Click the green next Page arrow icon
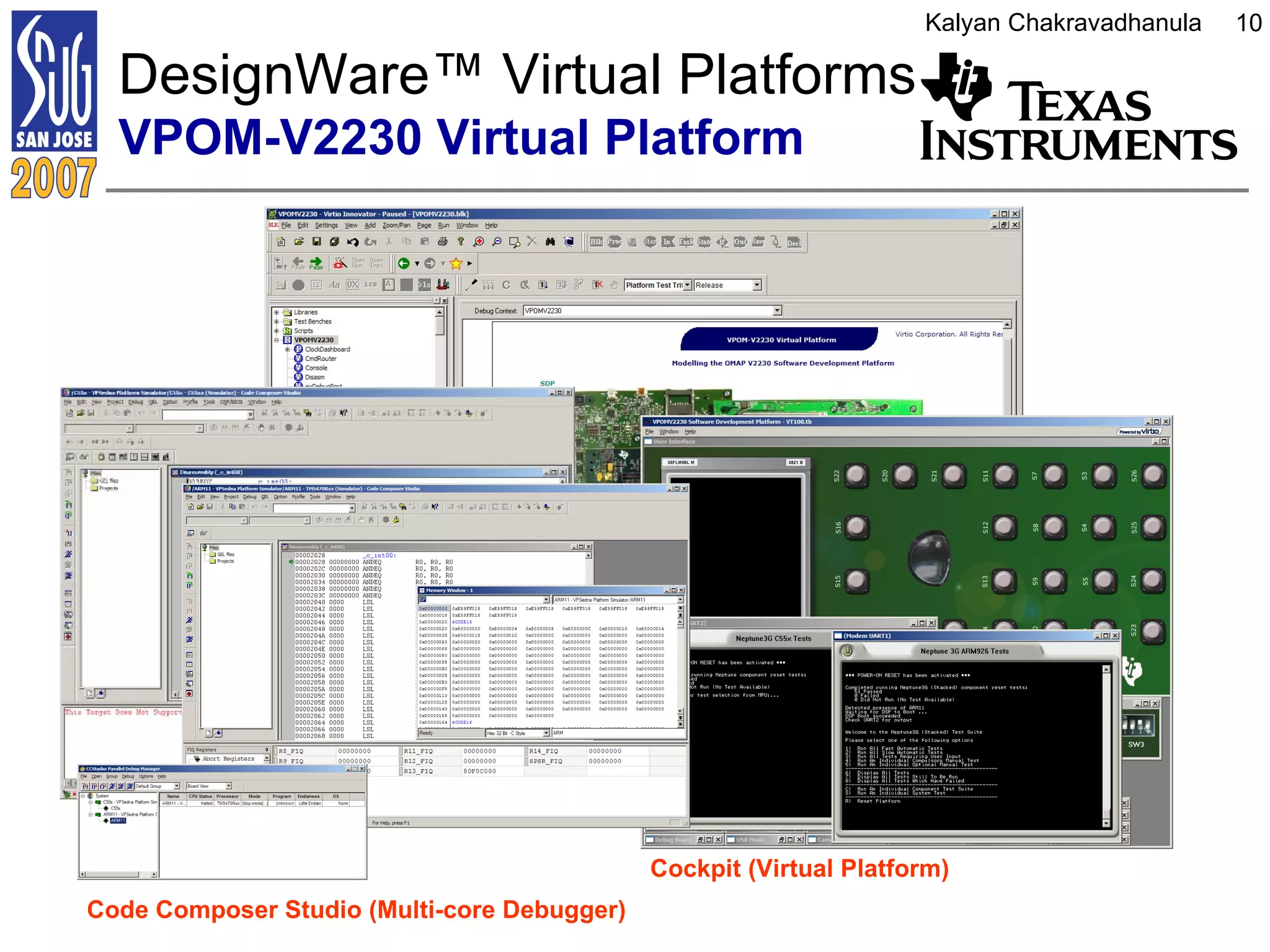Image resolution: width=1270 pixels, height=952 pixels. pos(316,263)
